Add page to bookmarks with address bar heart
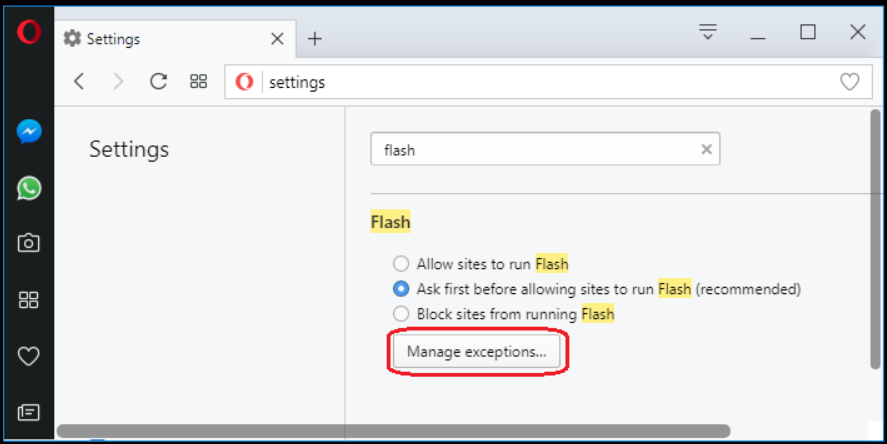The width and height of the screenshot is (887, 444). (x=849, y=82)
